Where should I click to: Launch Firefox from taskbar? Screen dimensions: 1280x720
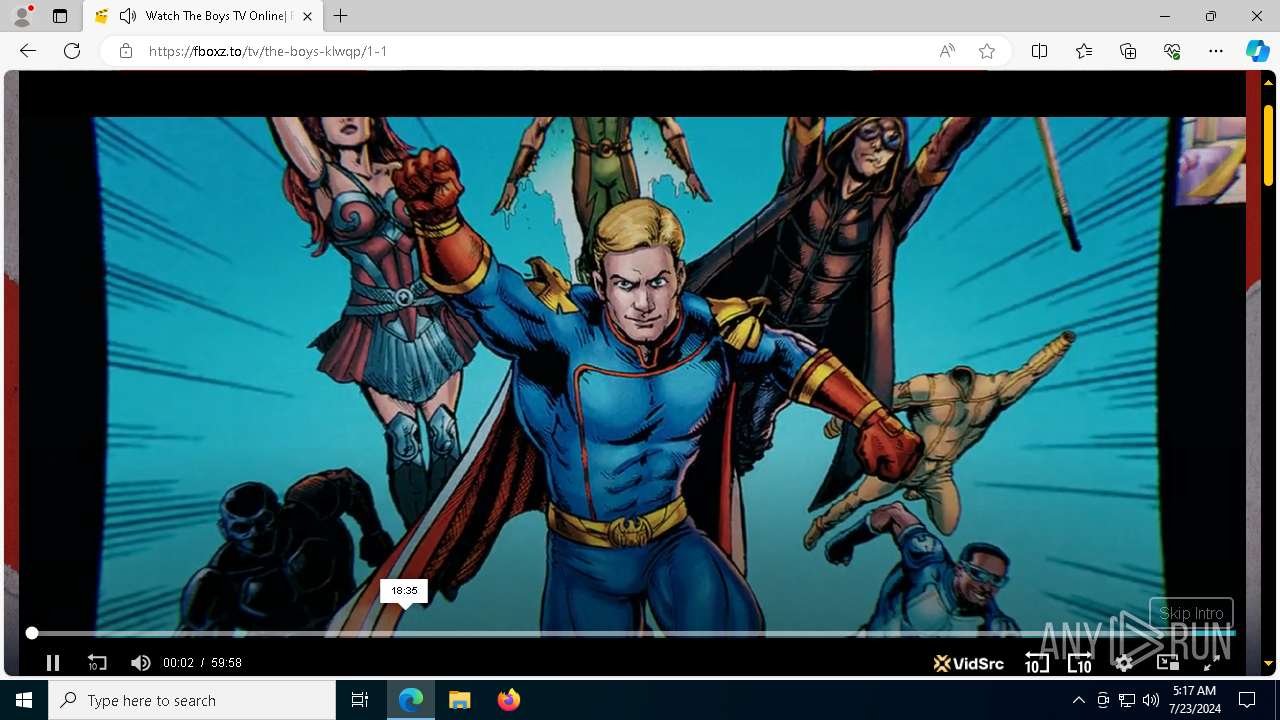click(x=508, y=700)
